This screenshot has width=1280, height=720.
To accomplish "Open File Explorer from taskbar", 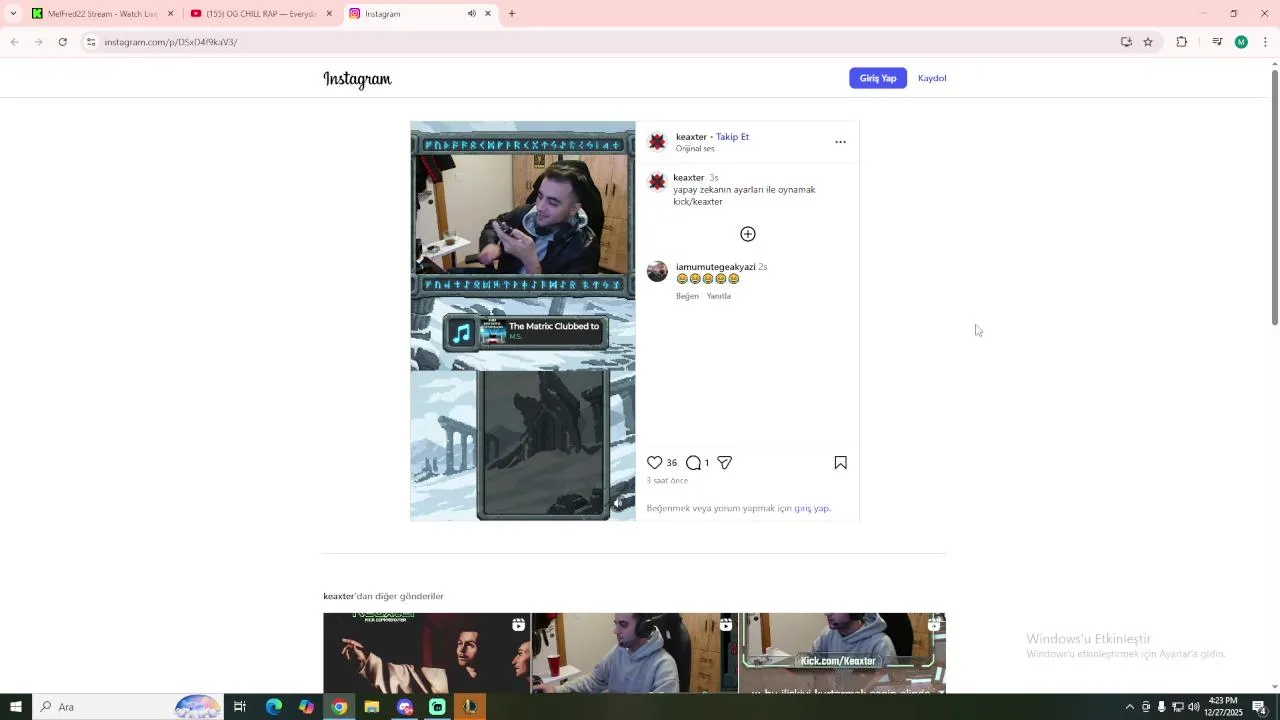I will pos(372,707).
